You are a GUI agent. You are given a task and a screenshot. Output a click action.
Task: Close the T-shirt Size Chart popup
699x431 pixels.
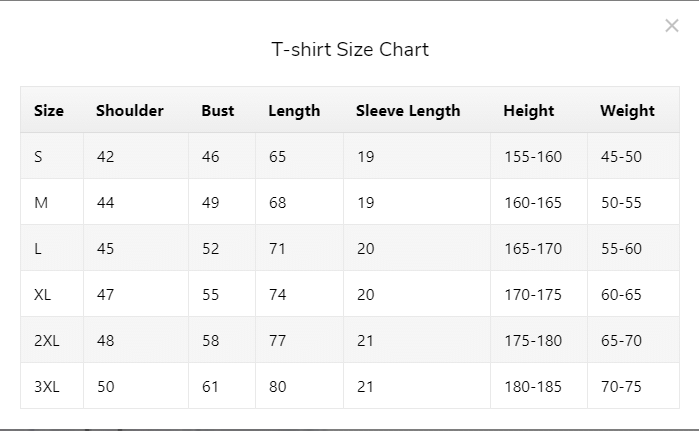click(x=671, y=26)
